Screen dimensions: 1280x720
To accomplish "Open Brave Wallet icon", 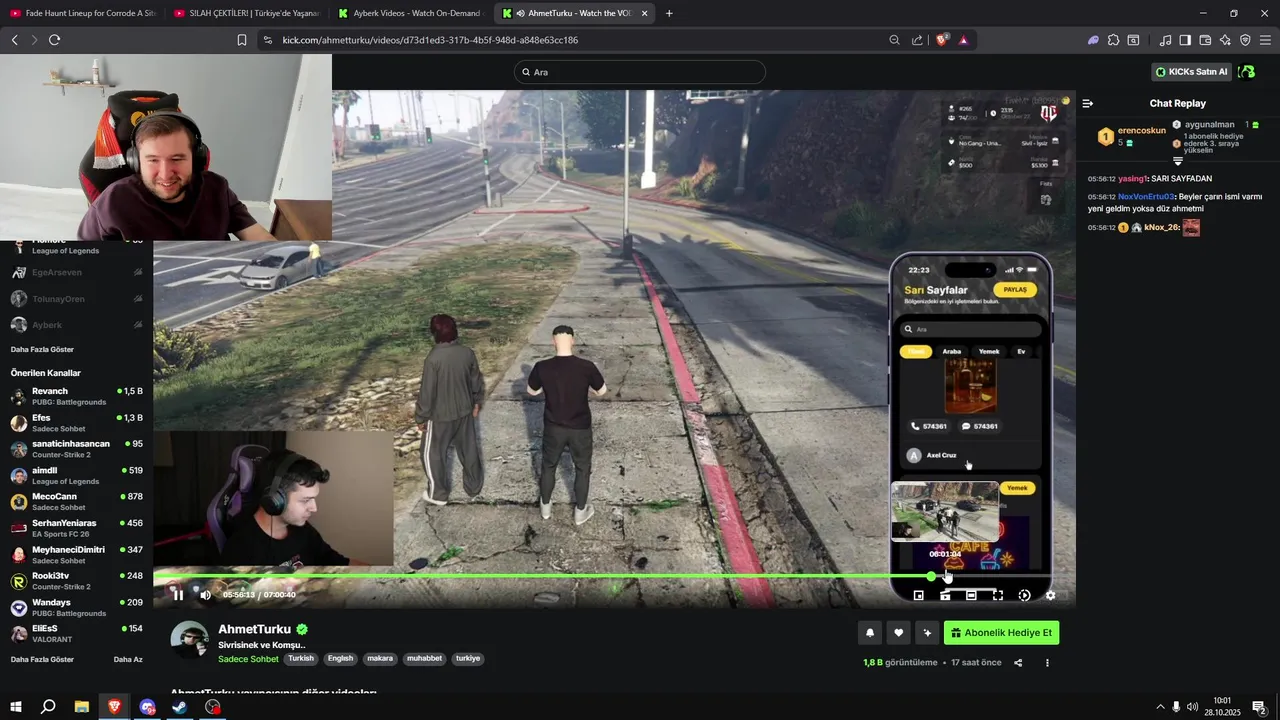I will click(x=1206, y=40).
